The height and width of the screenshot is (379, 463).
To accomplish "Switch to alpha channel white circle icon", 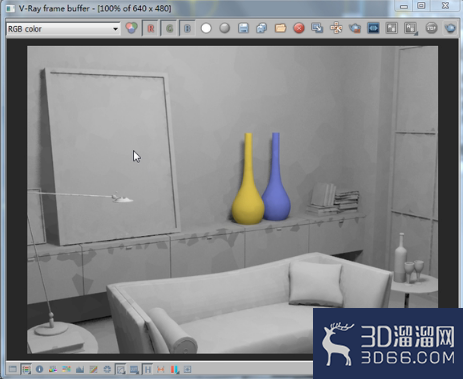I will [206, 28].
